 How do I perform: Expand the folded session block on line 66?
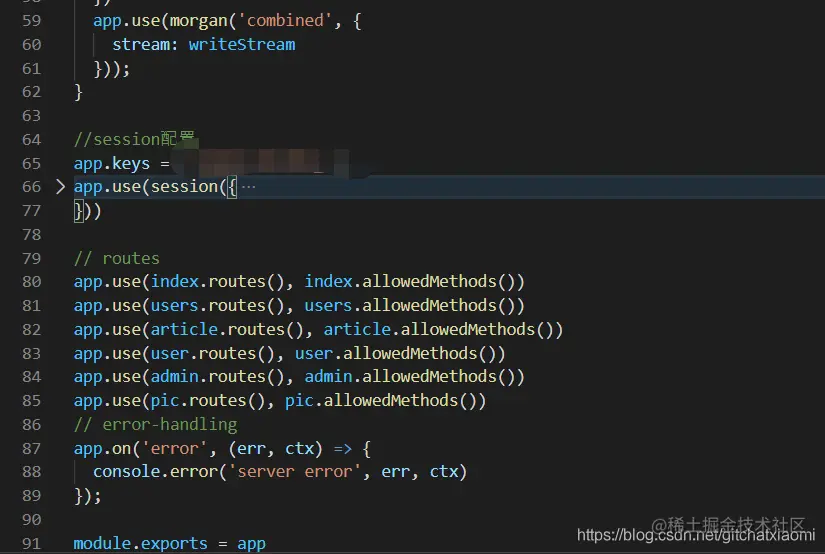[x=61, y=187]
